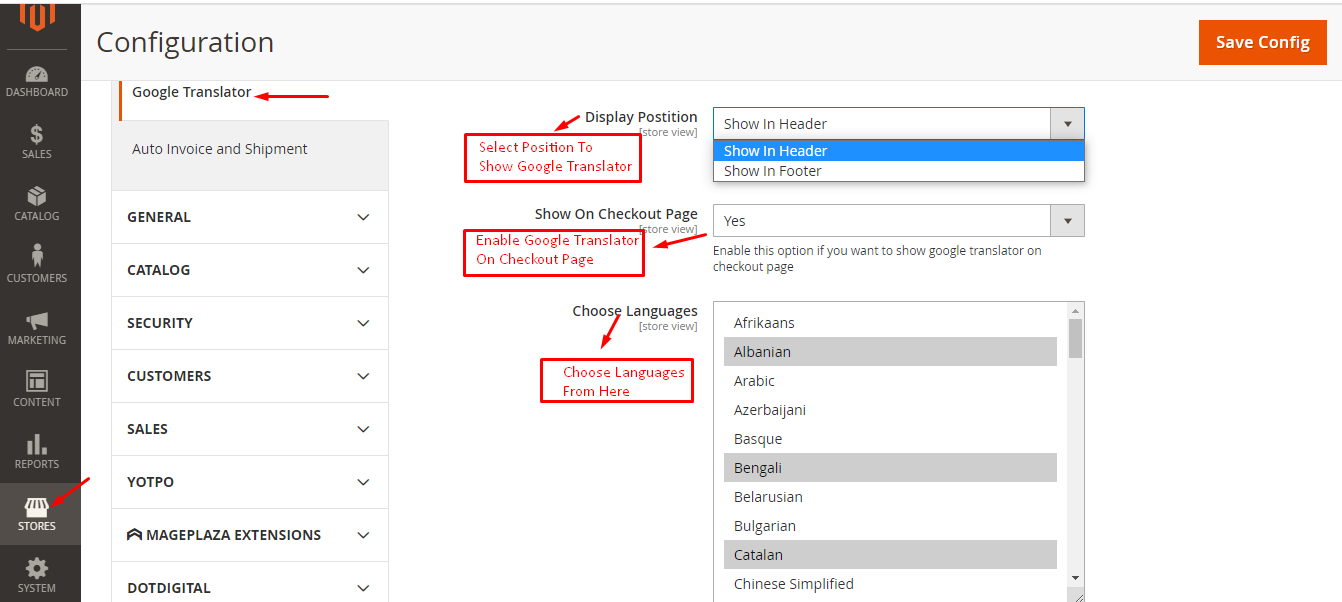Expand the MAGEPLAZA EXTENSIONS section
The image size is (1342, 602).
(x=249, y=535)
